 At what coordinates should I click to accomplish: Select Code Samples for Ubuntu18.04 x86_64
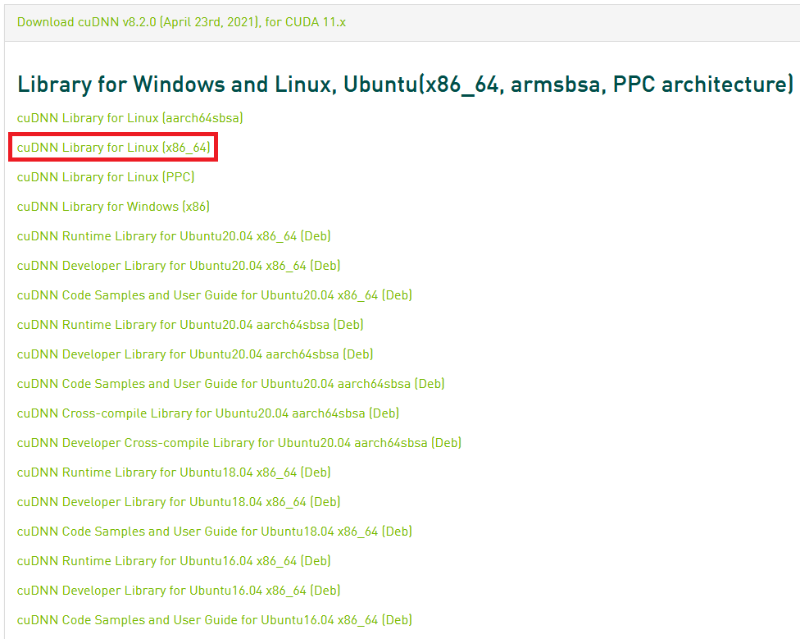click(214, 531)
